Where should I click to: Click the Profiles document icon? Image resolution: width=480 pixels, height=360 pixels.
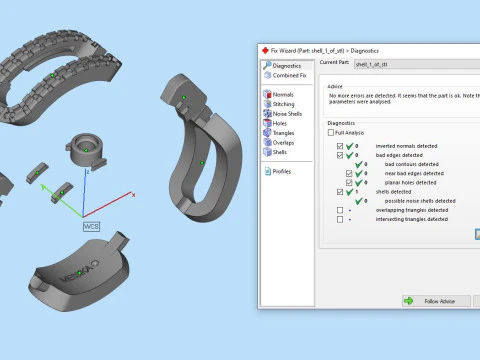click(268, 171)
